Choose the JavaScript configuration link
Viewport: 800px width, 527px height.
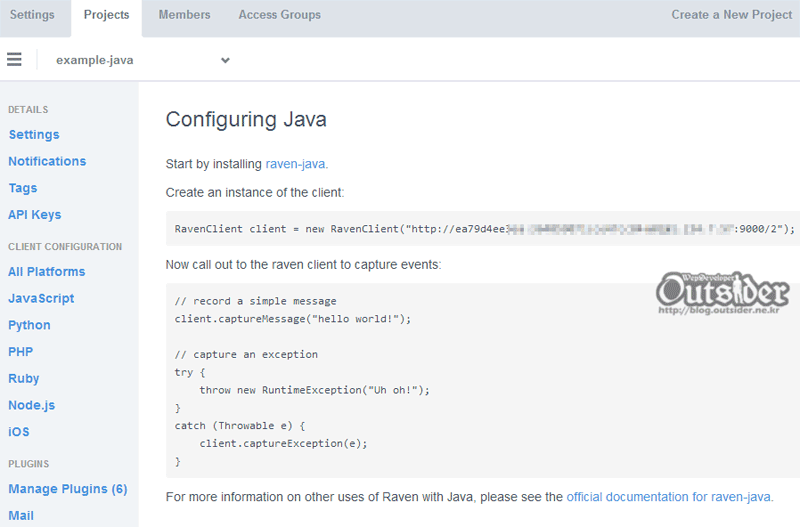click(x=41, y=298)
